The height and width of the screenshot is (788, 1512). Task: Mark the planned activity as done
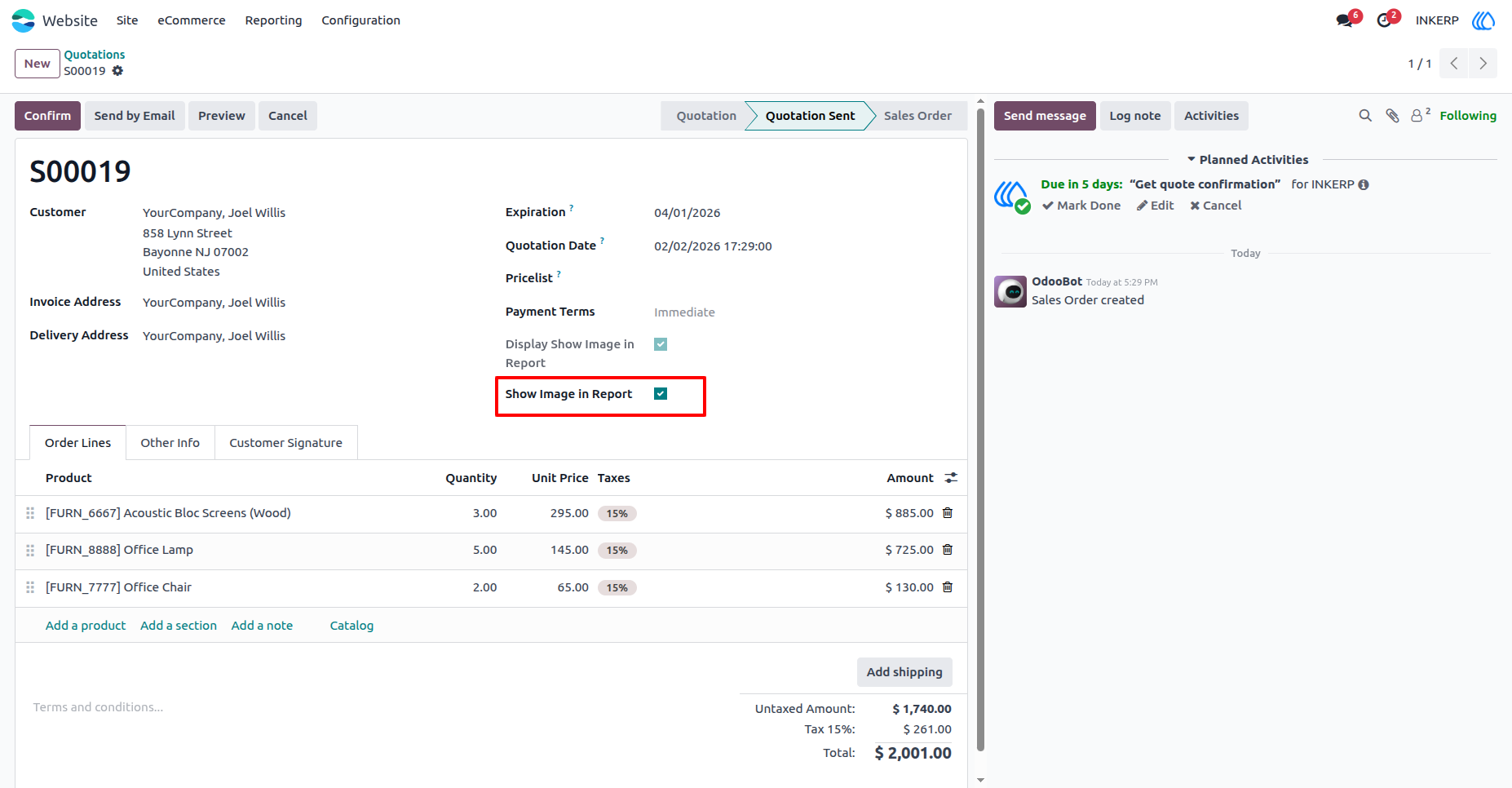[1081, 206]
